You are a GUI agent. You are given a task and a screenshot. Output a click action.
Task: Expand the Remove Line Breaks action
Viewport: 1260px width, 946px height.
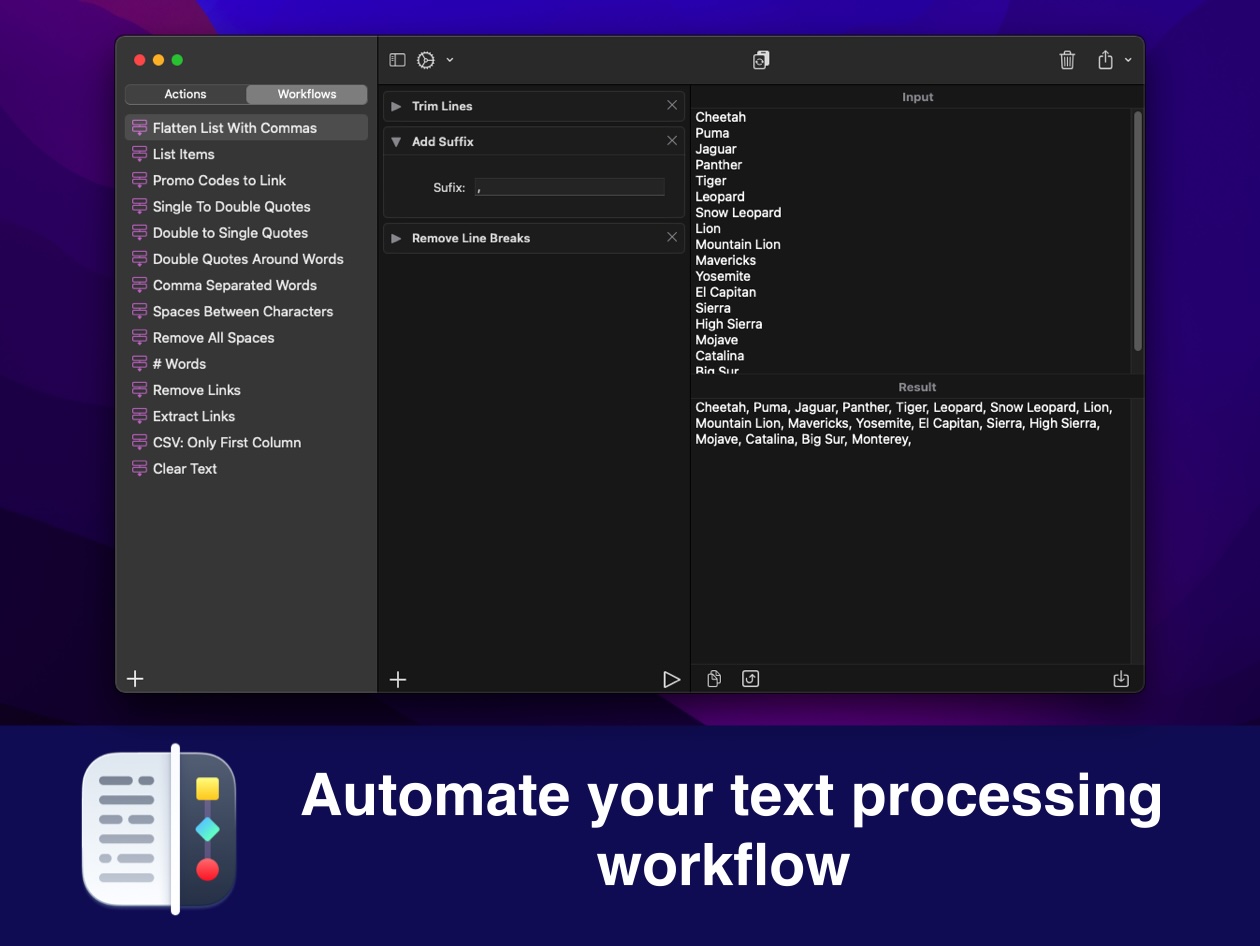click(396, 238)
